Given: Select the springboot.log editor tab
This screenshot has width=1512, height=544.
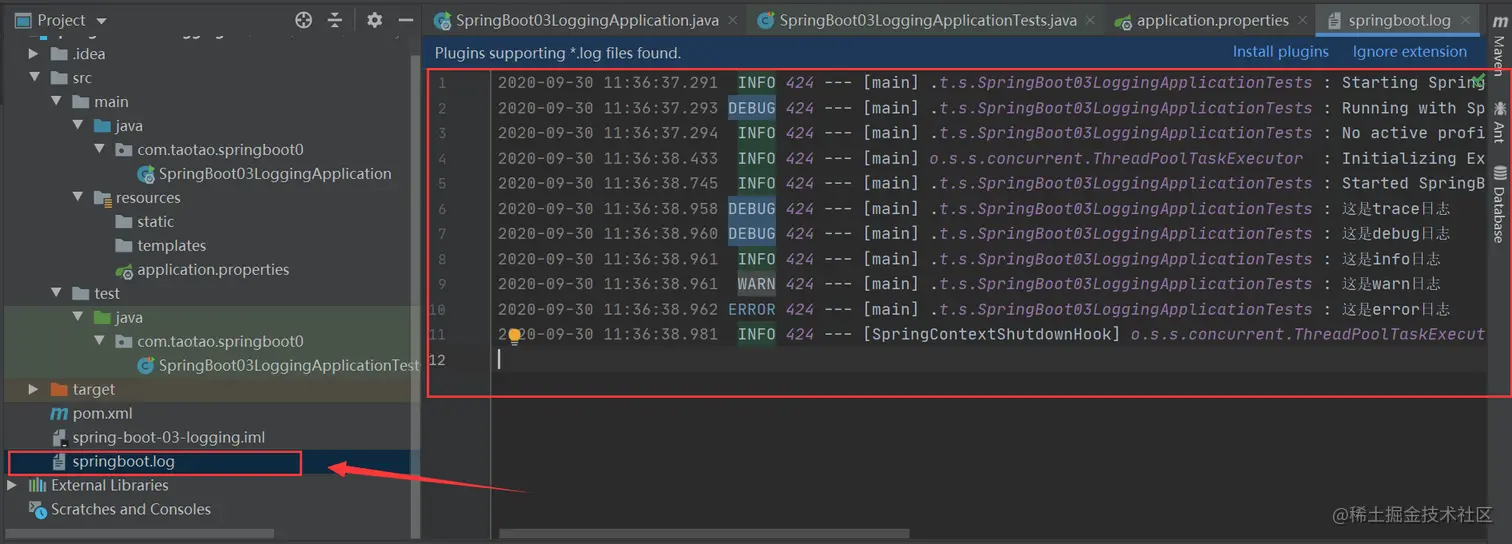Looking at the screenshot, I should [1399, 20].
